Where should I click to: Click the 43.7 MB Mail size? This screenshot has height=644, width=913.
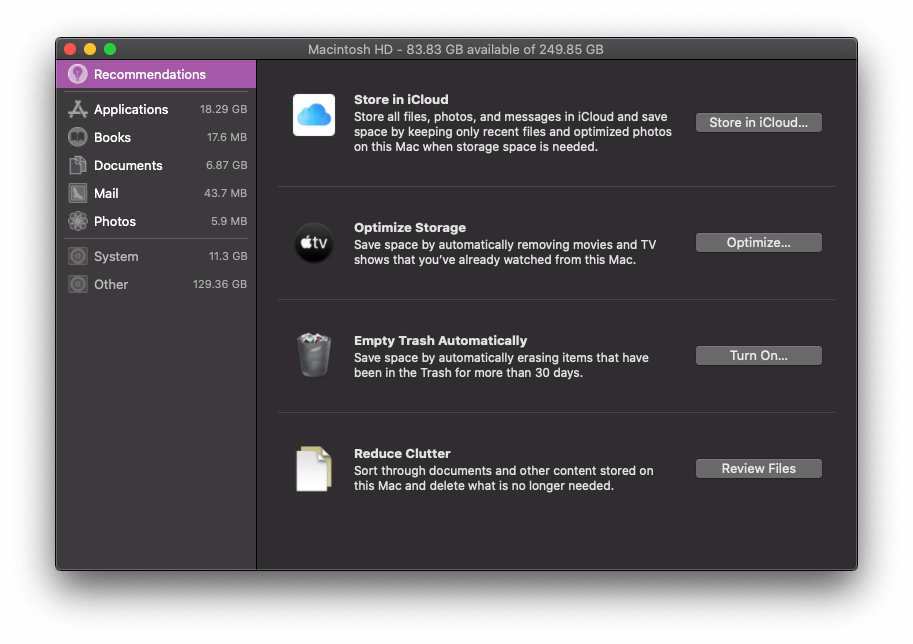225,193
